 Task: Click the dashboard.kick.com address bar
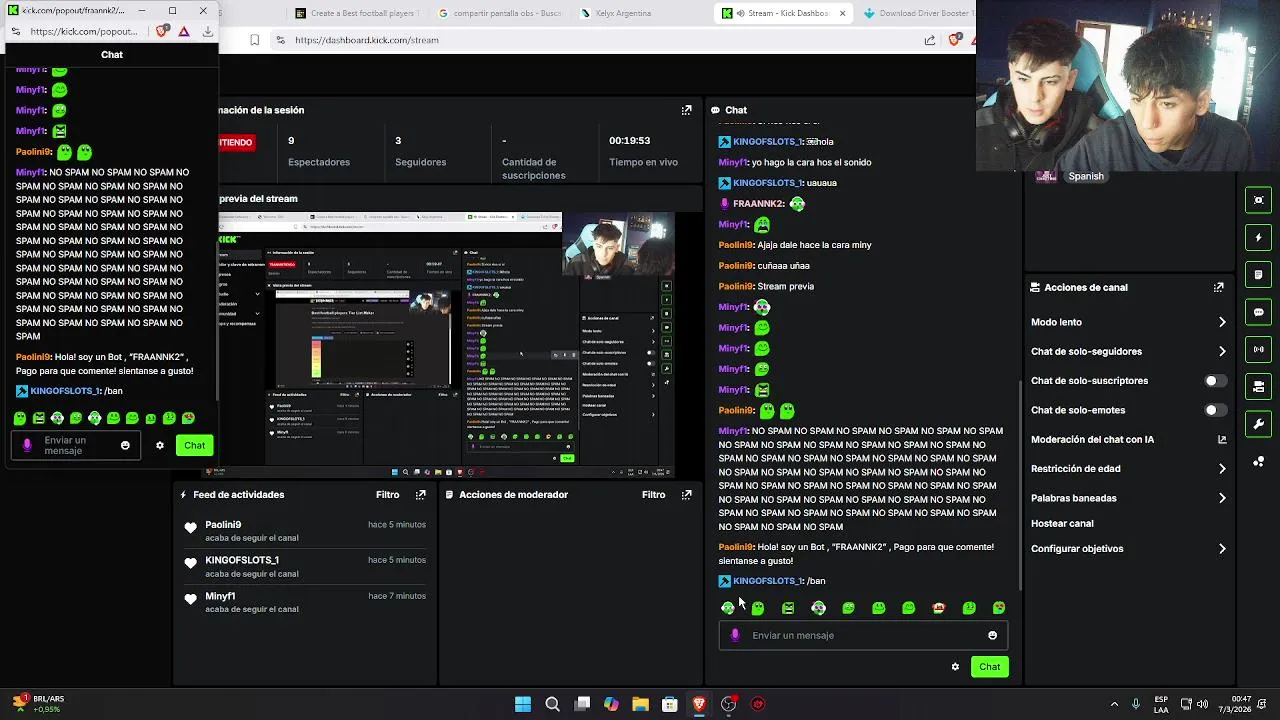[x=590, y=40]
